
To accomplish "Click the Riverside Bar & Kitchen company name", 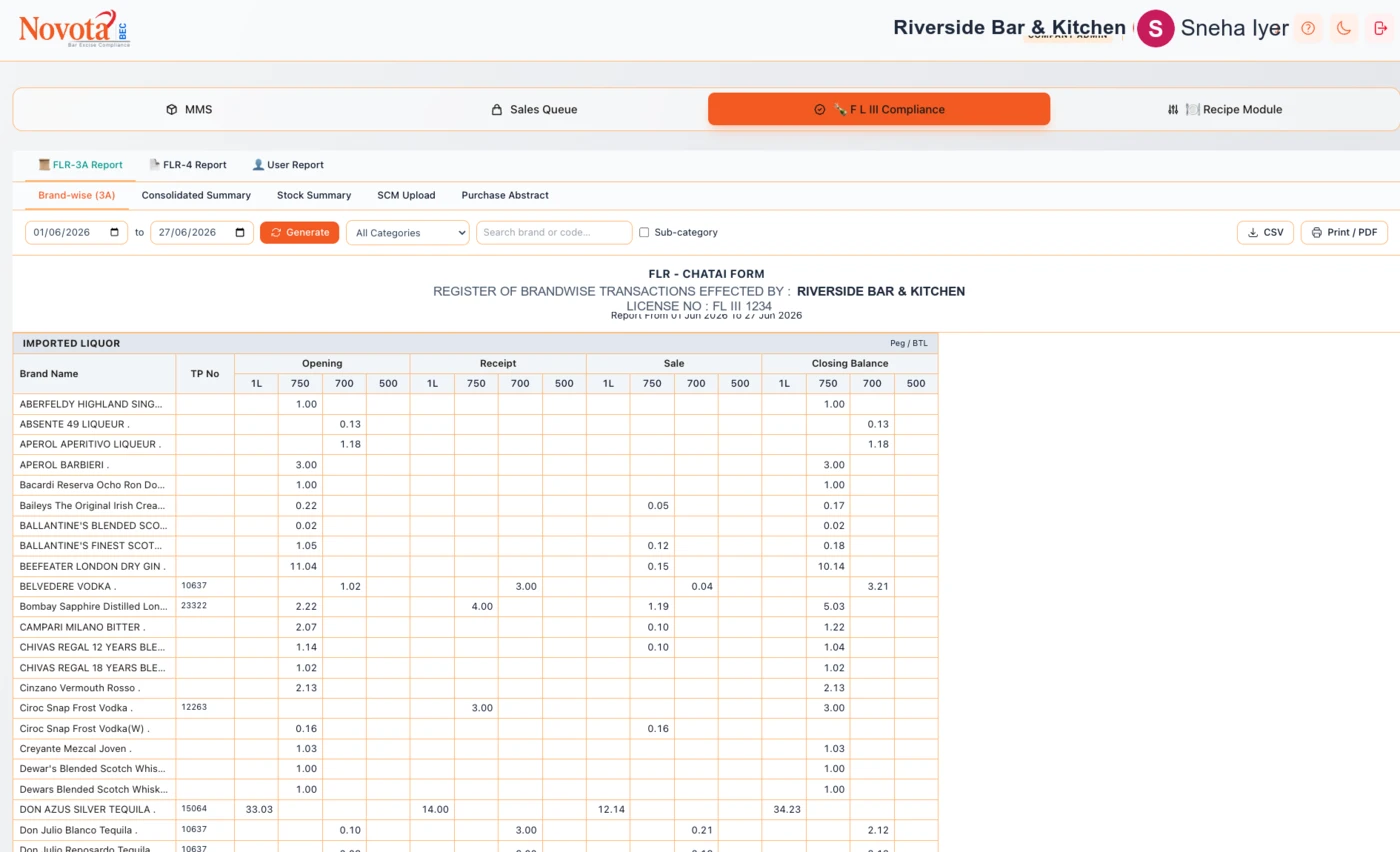I will 1009,27.
